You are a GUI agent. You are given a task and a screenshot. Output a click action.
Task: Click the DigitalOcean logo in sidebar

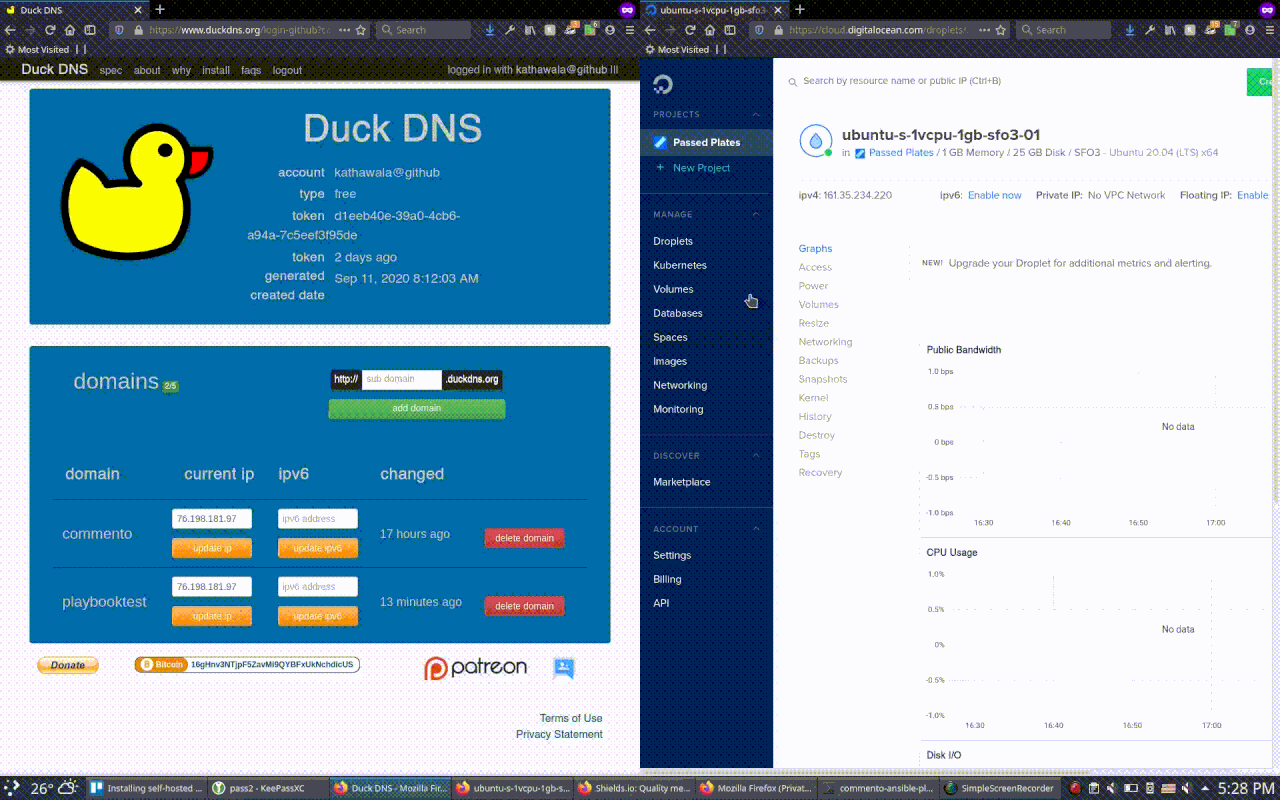pos(663,83)
